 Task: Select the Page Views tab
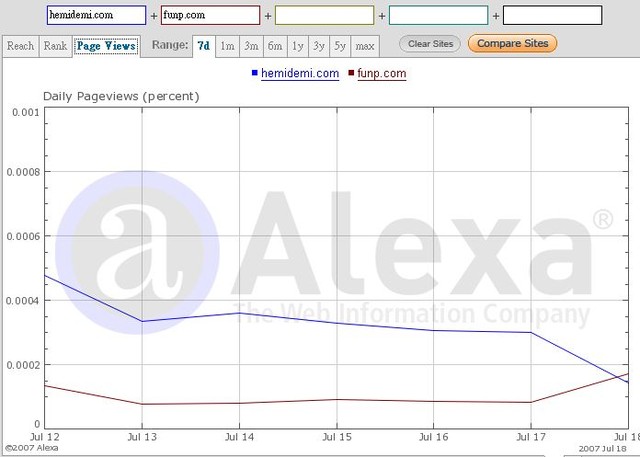(x=107, y=46)
